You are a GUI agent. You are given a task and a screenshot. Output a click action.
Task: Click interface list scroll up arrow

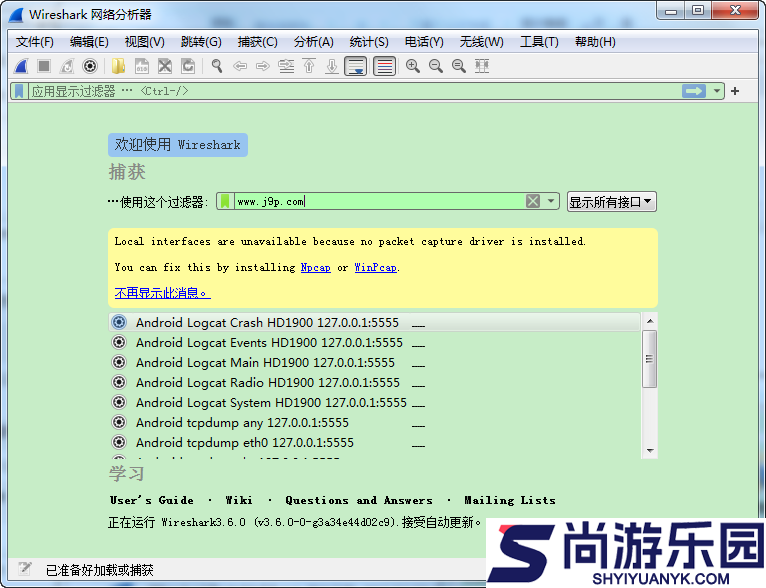tap(650, 321)
